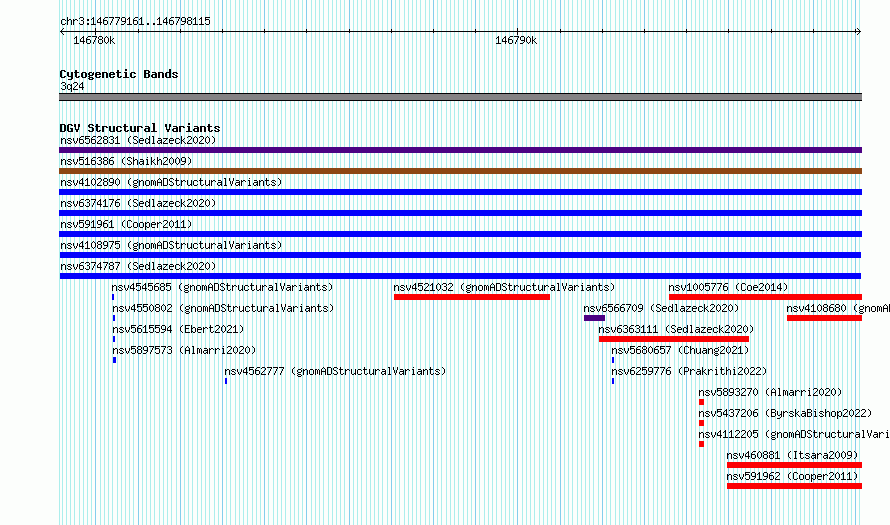Select the nsv4112205 gnomAD label
This screenshot has width=890, height=525.
tap(794, 434)
